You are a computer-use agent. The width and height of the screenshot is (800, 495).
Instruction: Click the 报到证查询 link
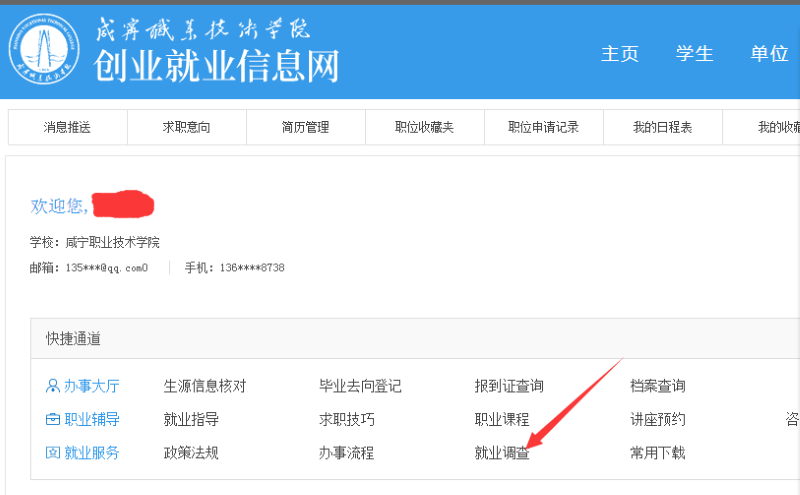509,386
